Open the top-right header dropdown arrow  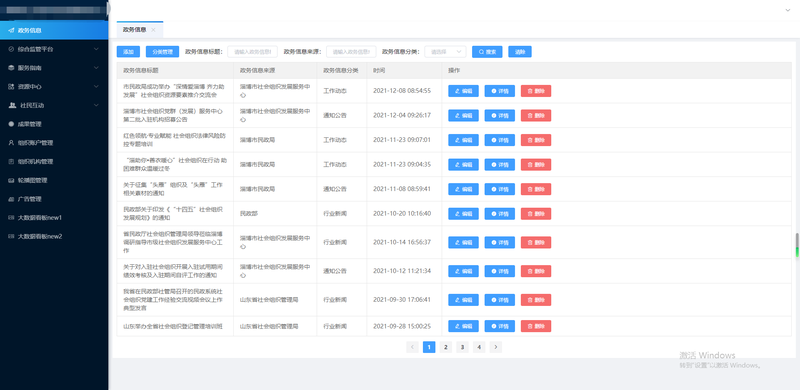[x=788, y=10]
